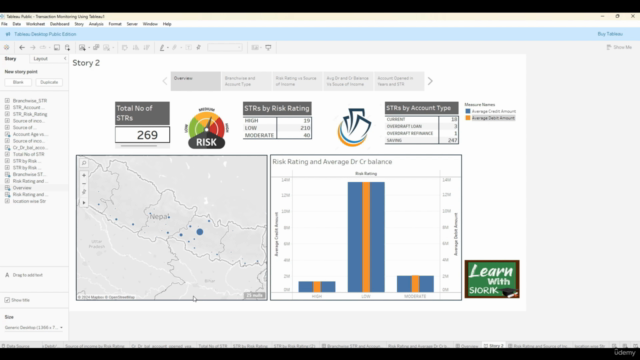This screenshot has width=640, height=360.
Task: Zoom out on the Nepal map
Action: 84,184
